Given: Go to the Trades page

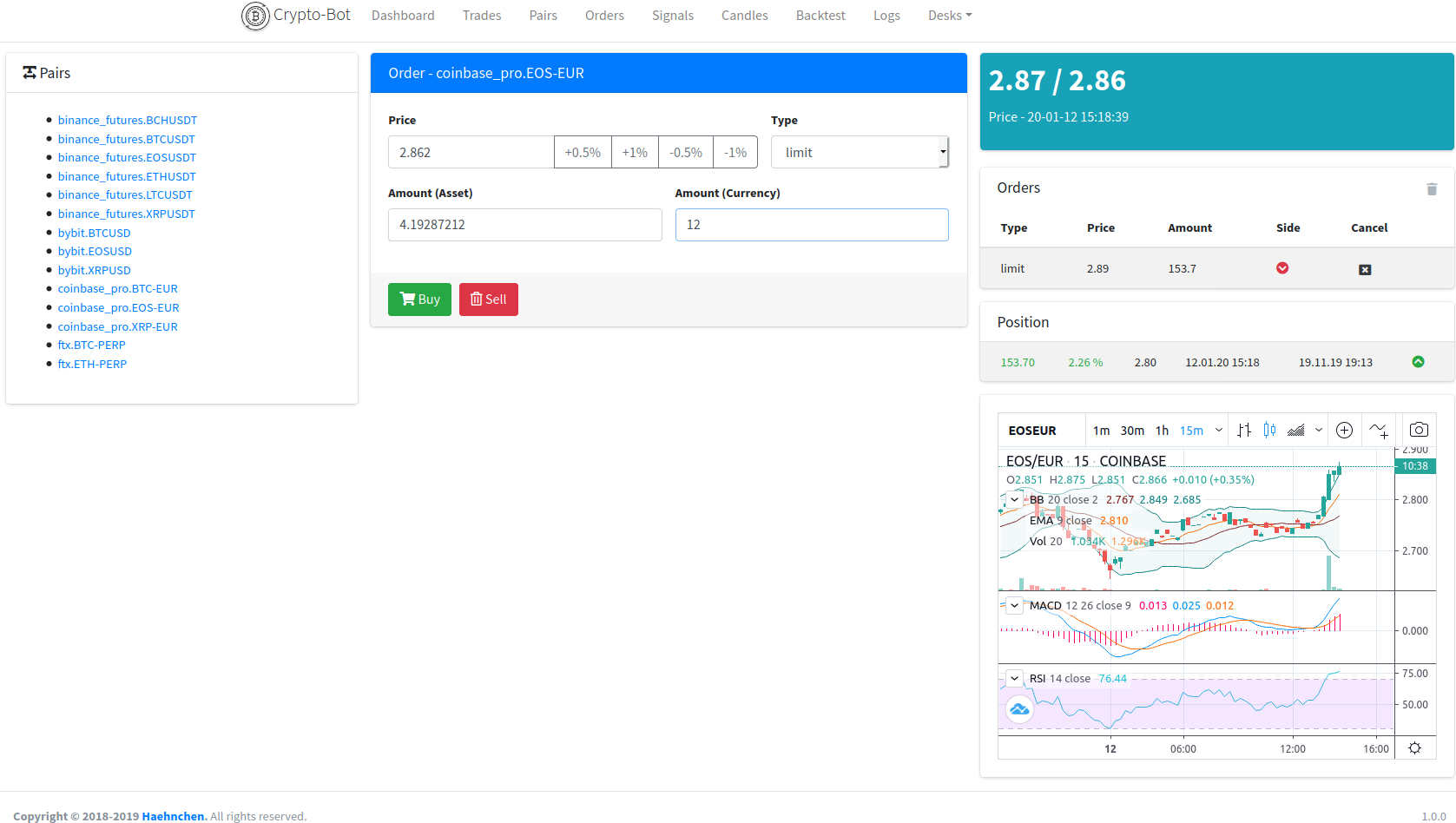Looking at the screenshot, I should (482, 16).
